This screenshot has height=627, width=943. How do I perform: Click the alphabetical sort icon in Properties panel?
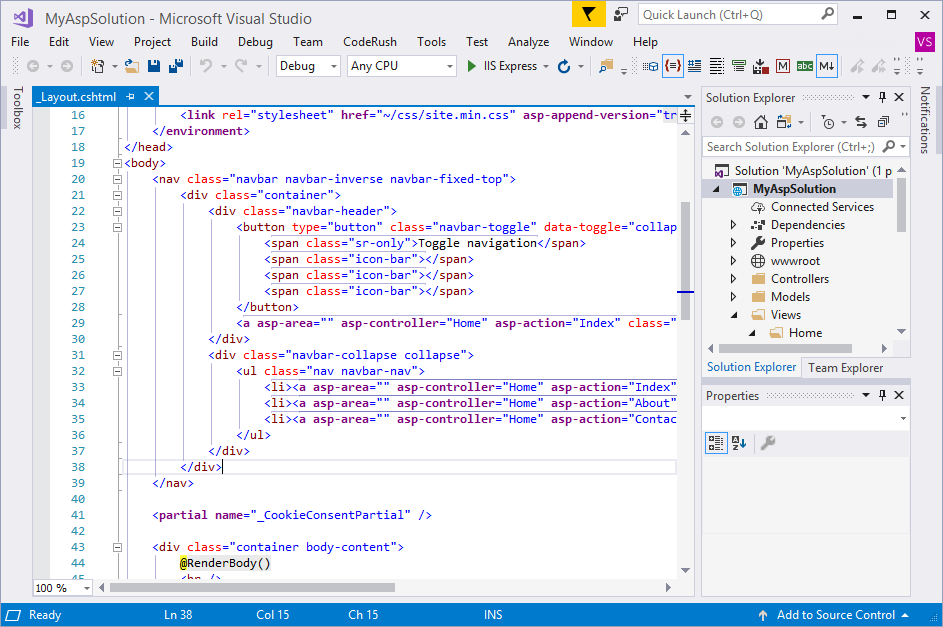pos(739,442)
